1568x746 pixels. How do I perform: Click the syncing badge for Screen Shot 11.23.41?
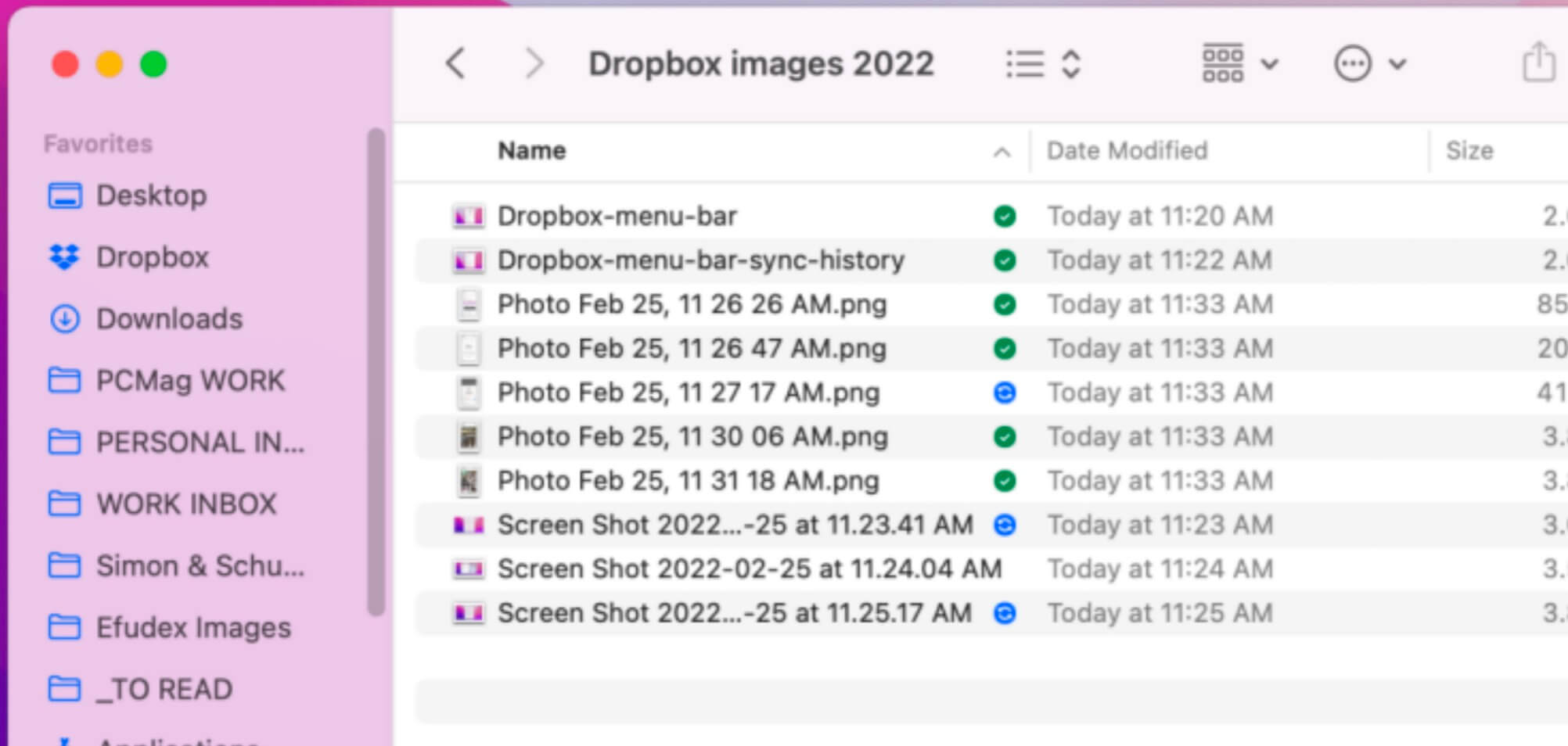[1005, 525]
